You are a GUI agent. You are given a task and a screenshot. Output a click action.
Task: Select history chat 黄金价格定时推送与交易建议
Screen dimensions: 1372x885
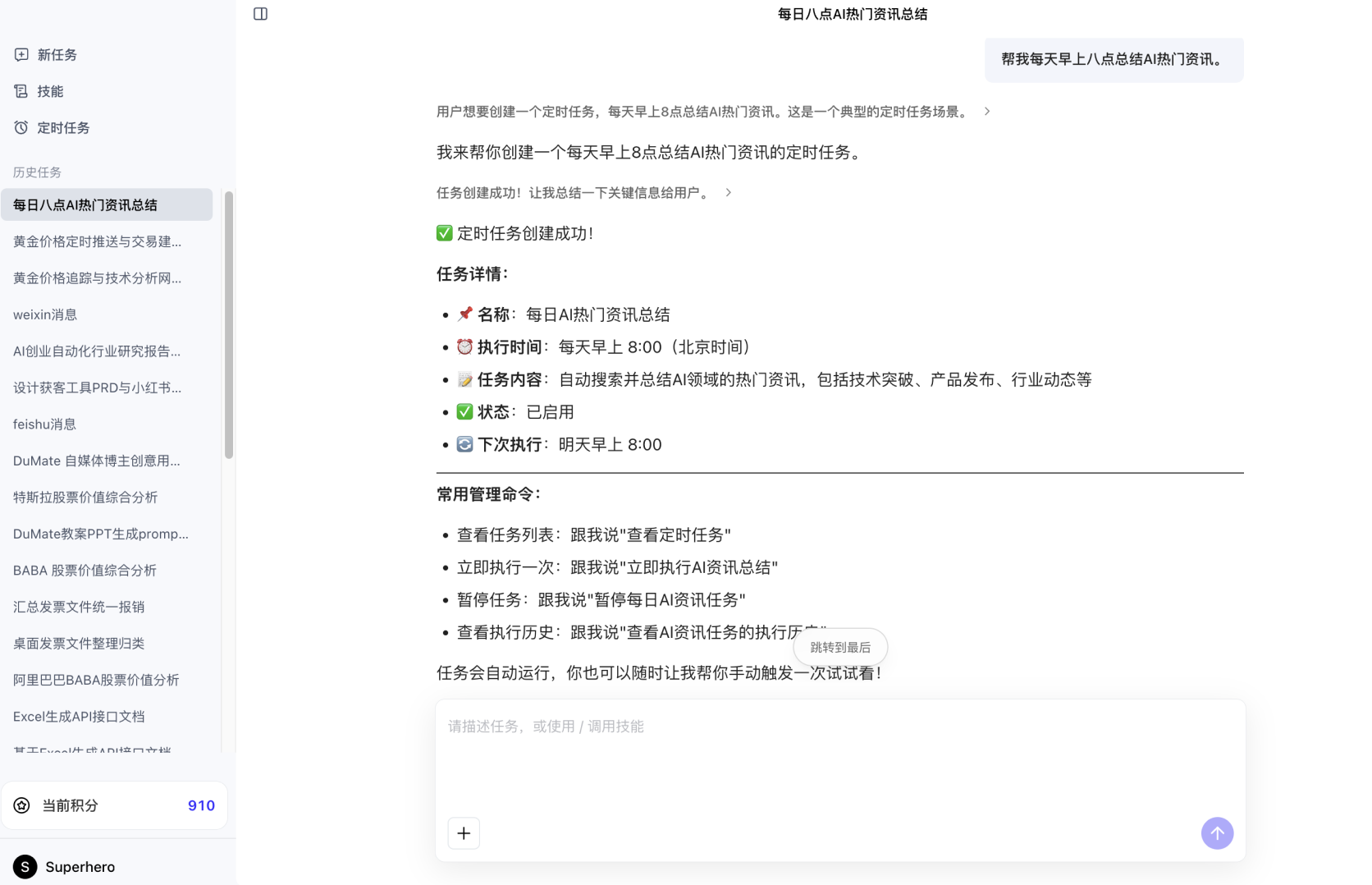(x=97, y=241)
